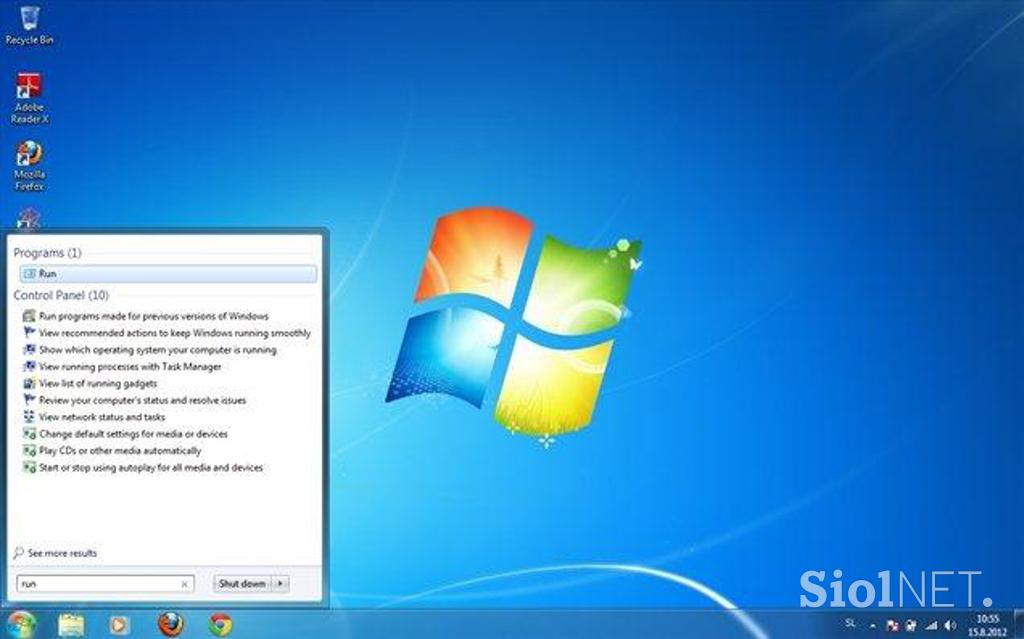The image size is (1024, 639).
Task: Open View network status and tasks
Action: coord(102,417)
